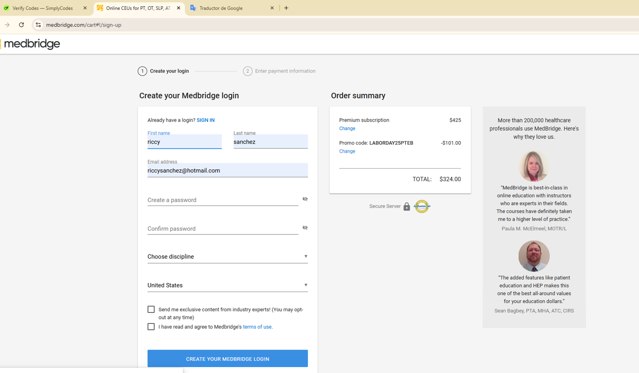Click step 1 circle Create your login
The height and width of the screenshot is (373, 639).
pos(142,71)
